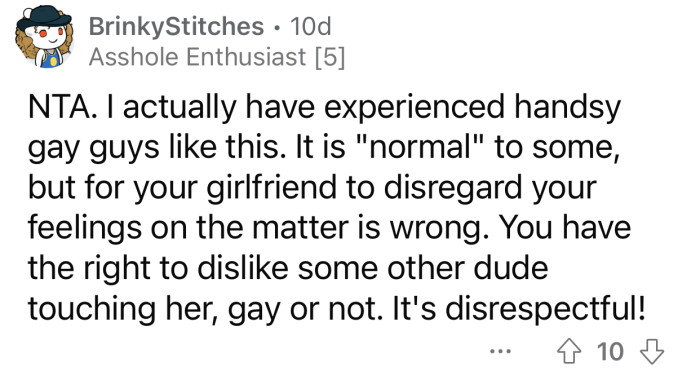Click the hat on the Snoo avatar

[44, 17]
